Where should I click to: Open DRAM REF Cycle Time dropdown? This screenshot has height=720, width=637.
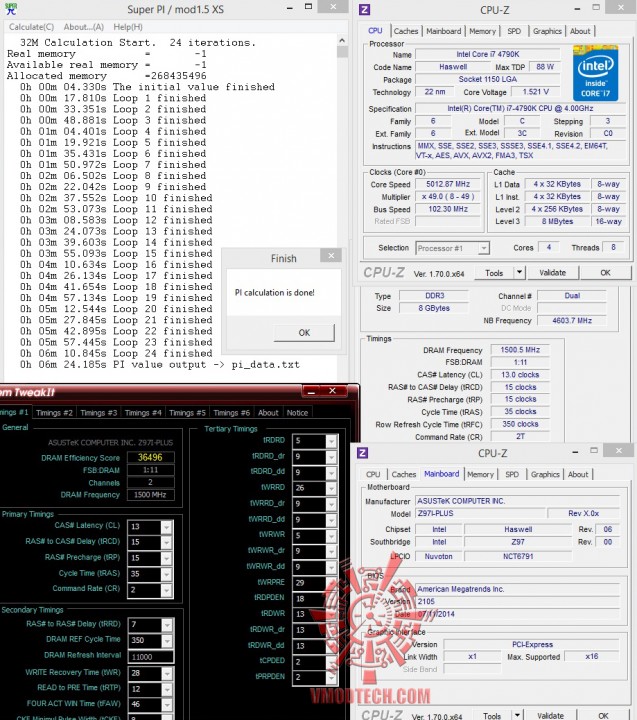pos(167,641)
